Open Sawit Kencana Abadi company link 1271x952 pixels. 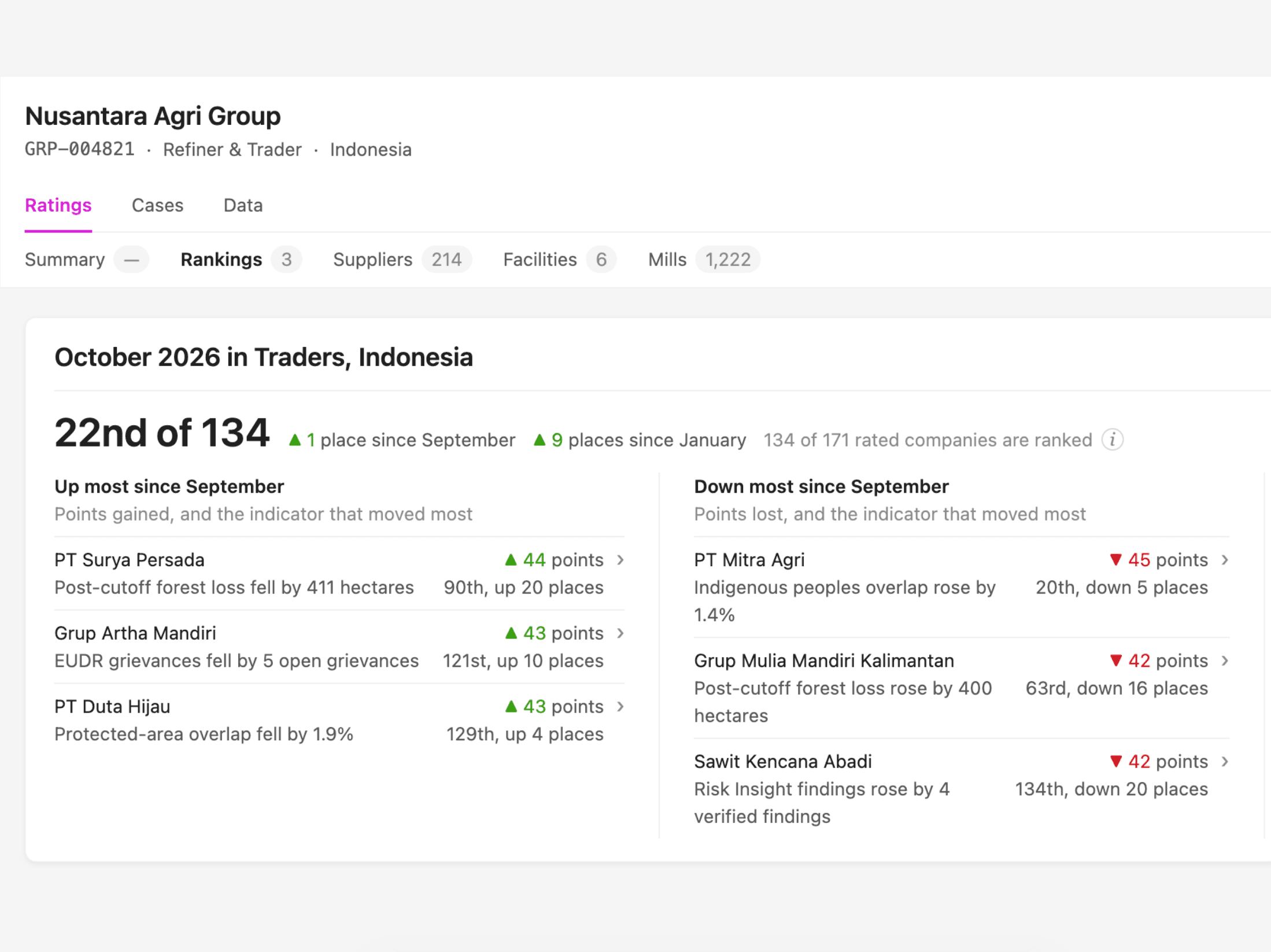(783, 761)
